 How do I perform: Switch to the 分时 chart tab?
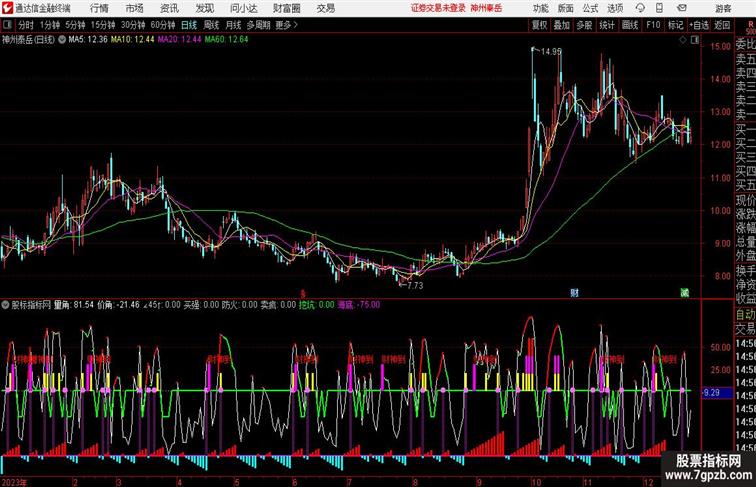(26, 25)
